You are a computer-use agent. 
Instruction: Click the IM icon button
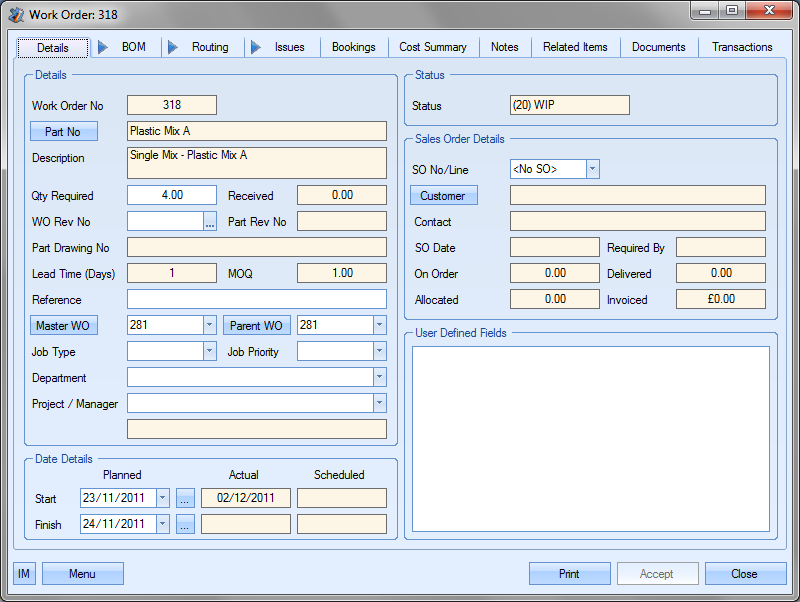pyautogui.click(x=24, y=574)
